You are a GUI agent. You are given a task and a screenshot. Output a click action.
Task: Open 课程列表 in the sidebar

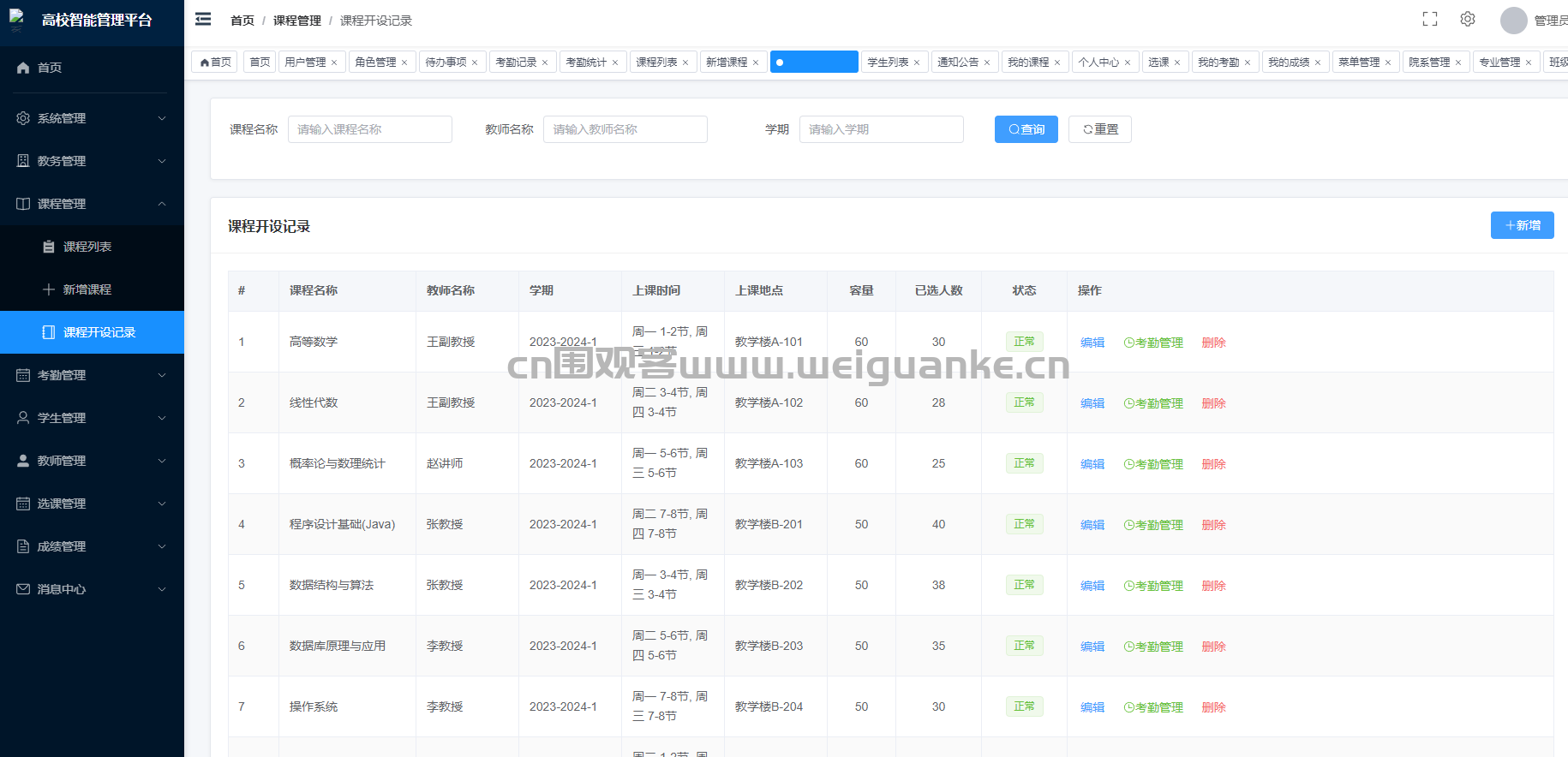pos(87,247)
